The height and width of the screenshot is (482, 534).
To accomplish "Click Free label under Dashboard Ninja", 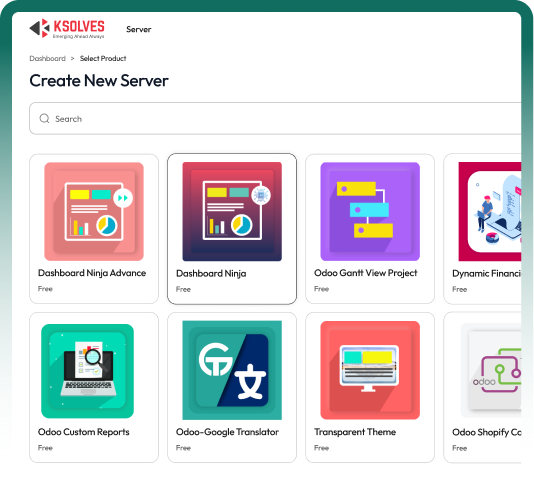I will coord(183,289).
